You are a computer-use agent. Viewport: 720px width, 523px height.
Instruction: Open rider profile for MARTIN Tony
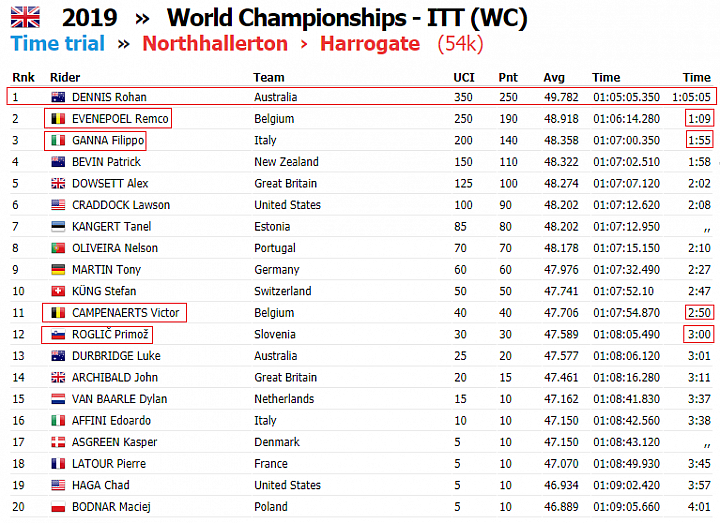107,270
